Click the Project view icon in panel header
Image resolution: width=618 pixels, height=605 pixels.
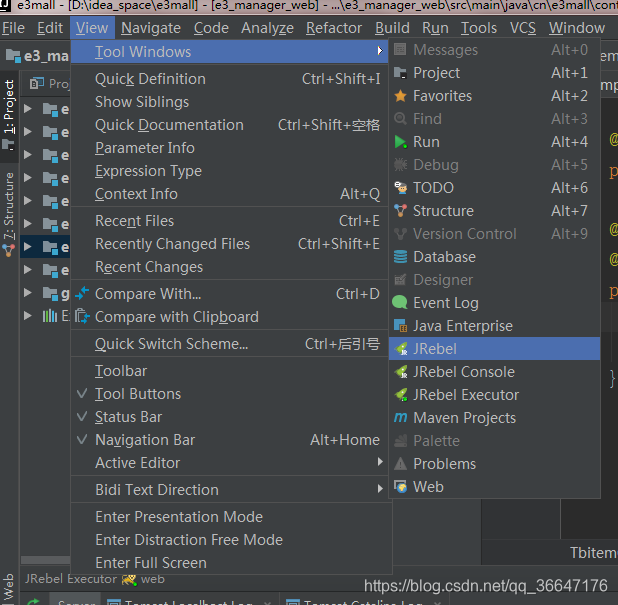coord(37,83)
